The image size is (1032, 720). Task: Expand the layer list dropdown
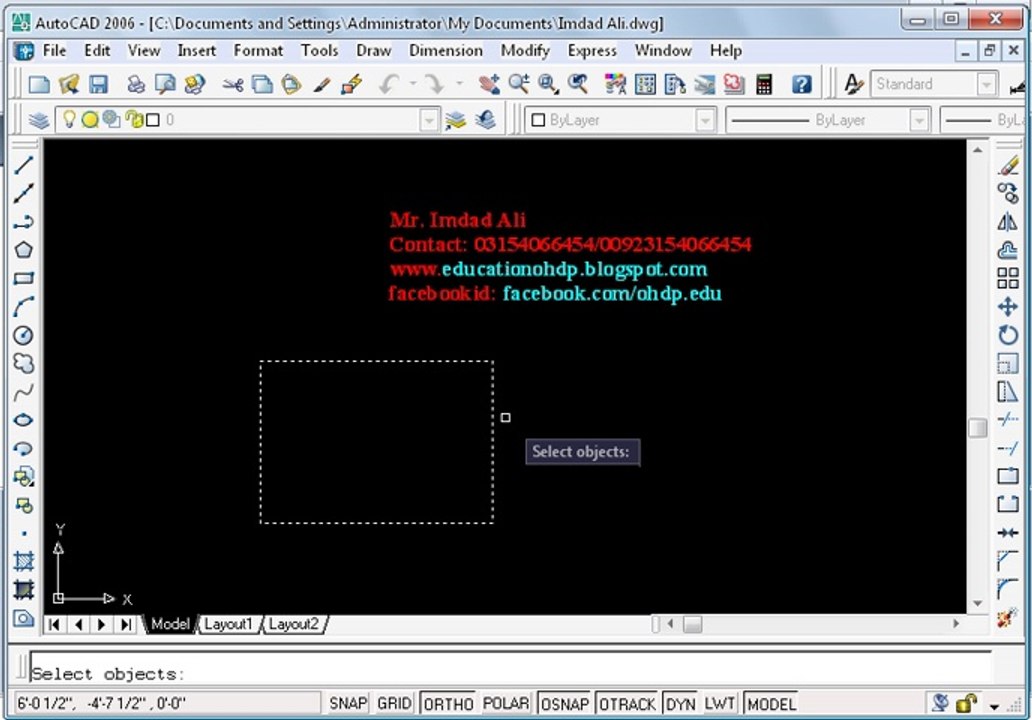point(428,120)
